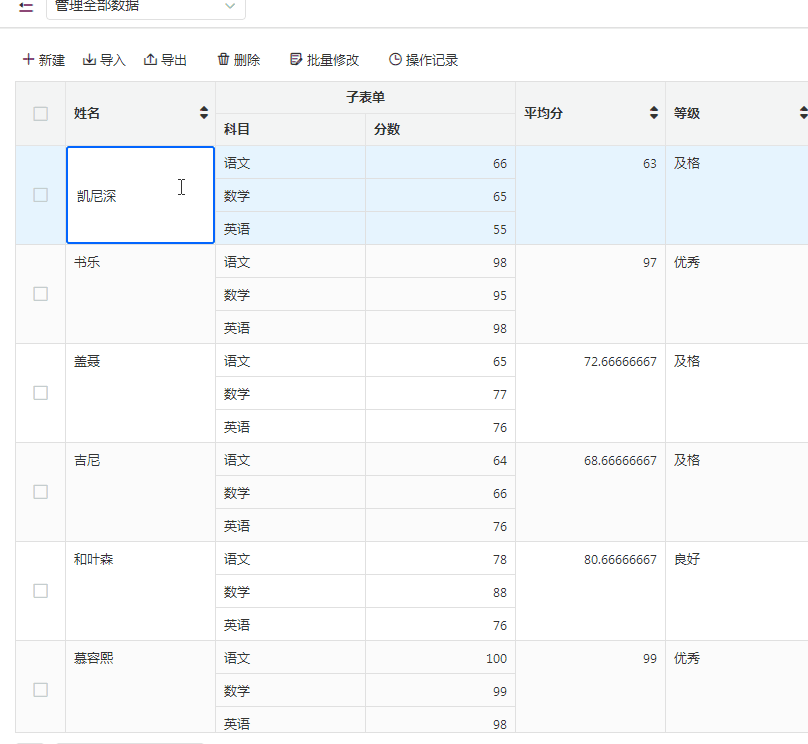Click the 导入 import icon
The height and width of the screenshot is (744, 808).
click(x=89, y=60)
